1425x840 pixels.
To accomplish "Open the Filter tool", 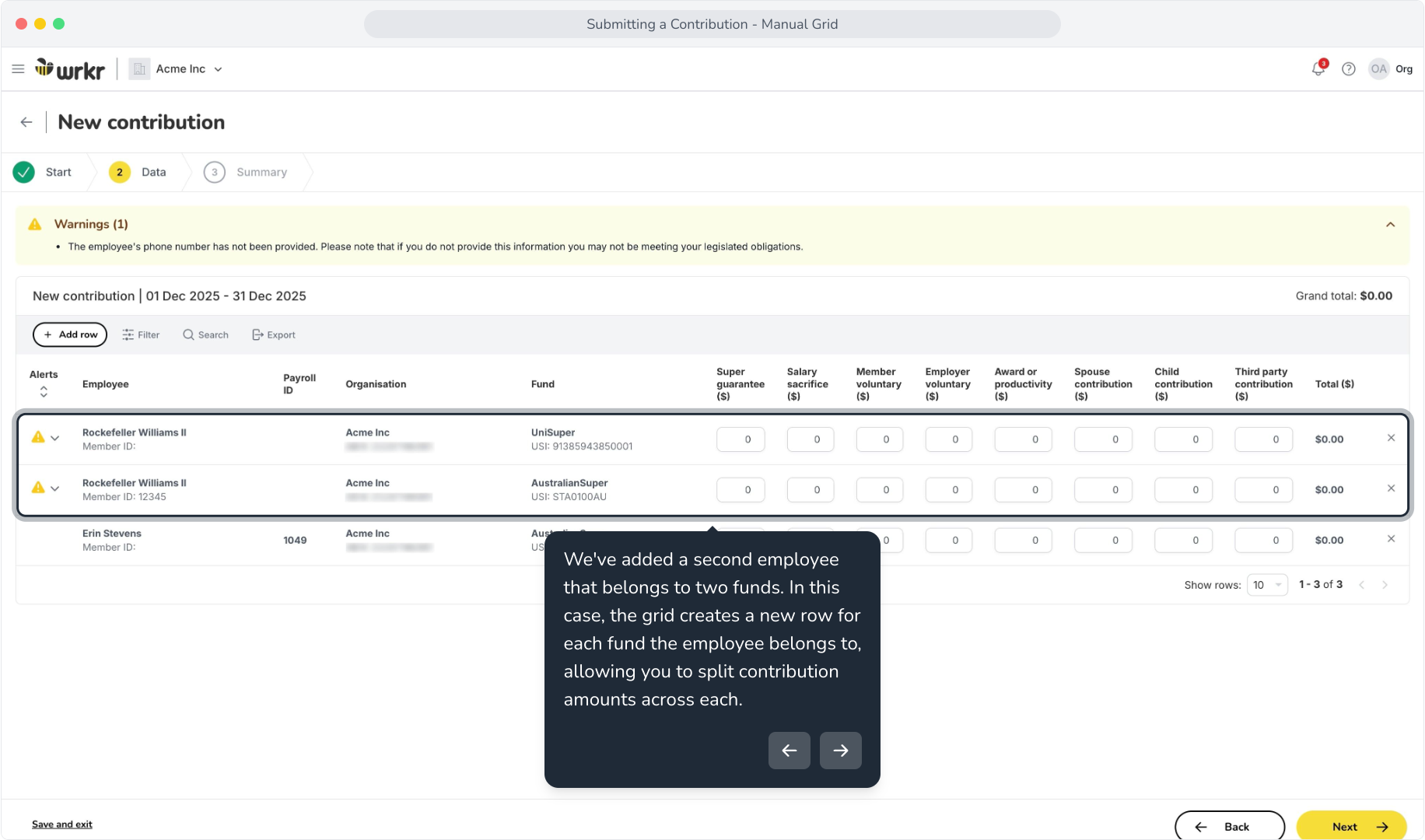I will pyautogui.click(x=141, y=334).
